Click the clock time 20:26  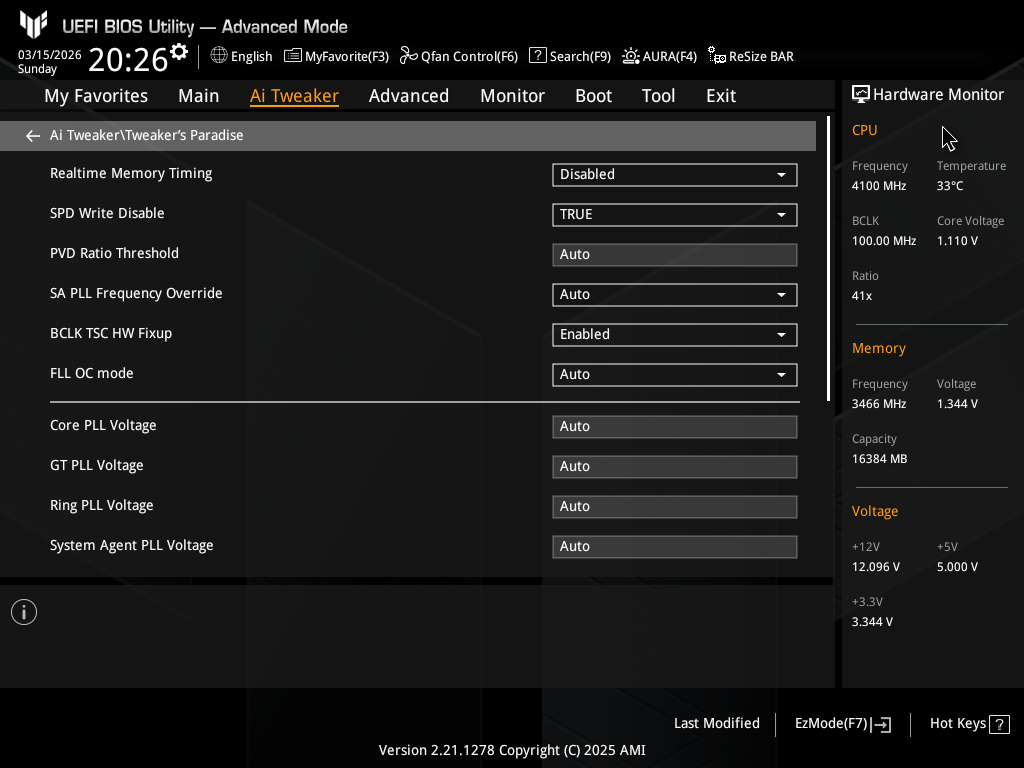point(128,59)
